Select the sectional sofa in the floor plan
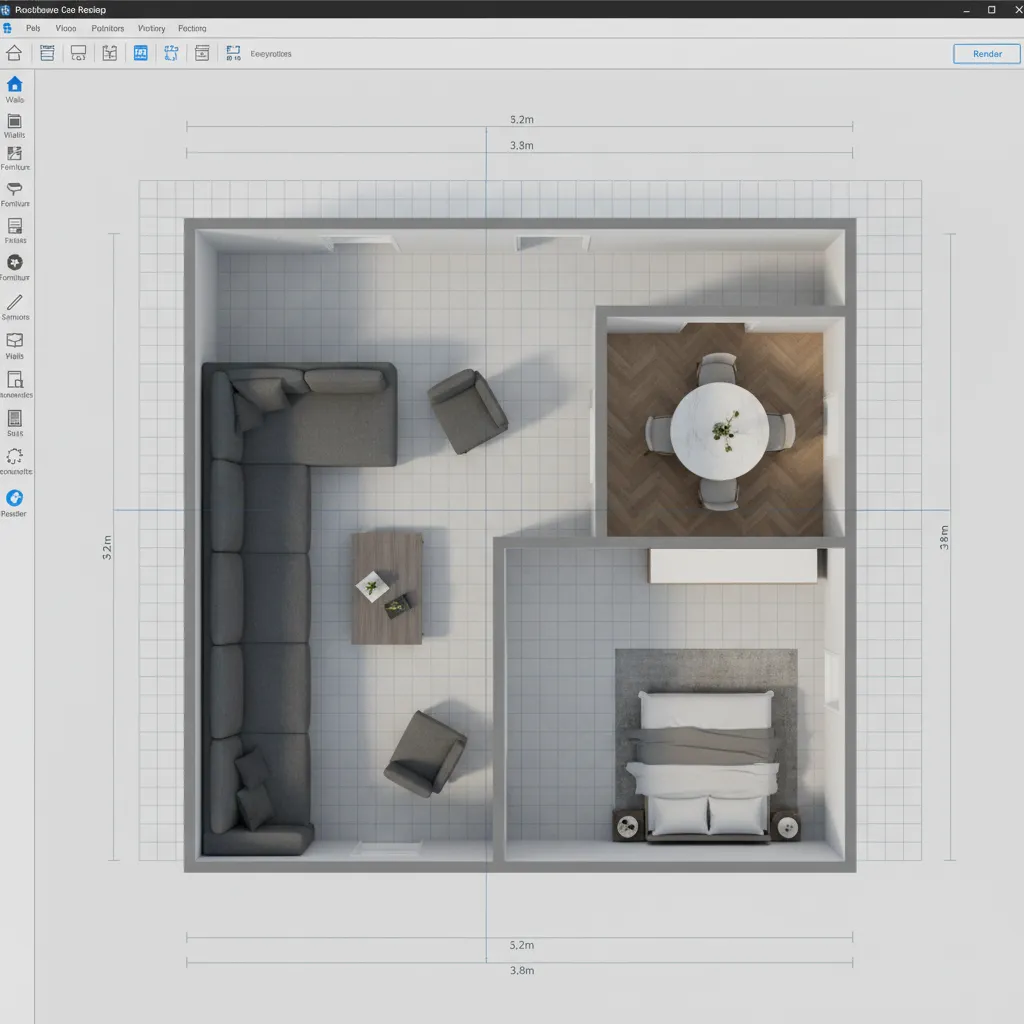Screen dimensions: 1024x1024 [x=250, y=600]
